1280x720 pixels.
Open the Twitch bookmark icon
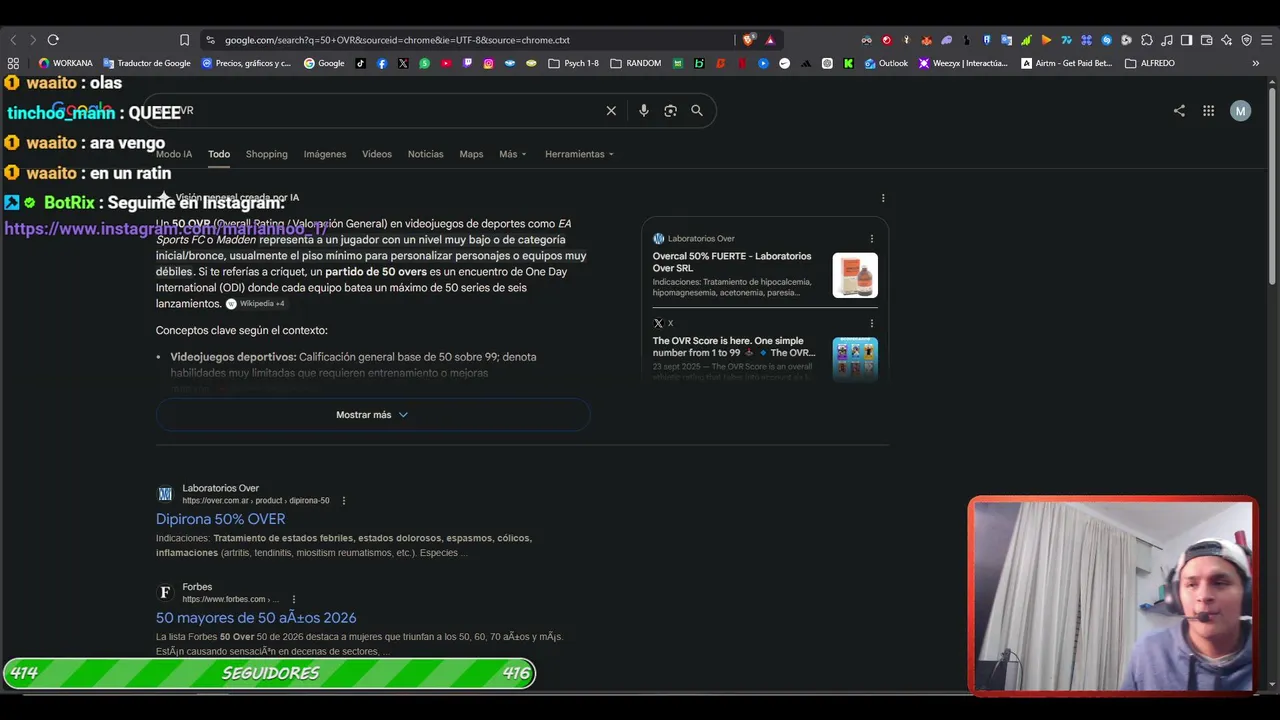[x=467, y=63]
